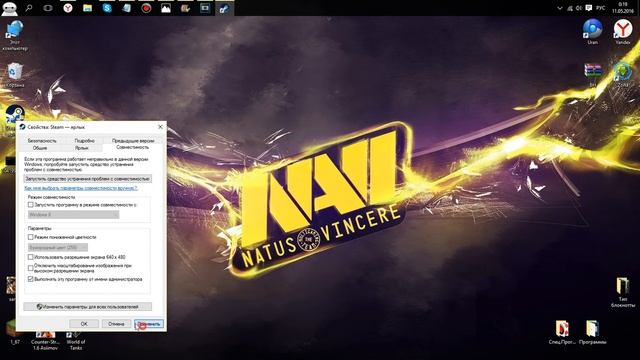Open the Steam desktop shortcut
The image size is (640, 360).
click(x=15, y=114)
